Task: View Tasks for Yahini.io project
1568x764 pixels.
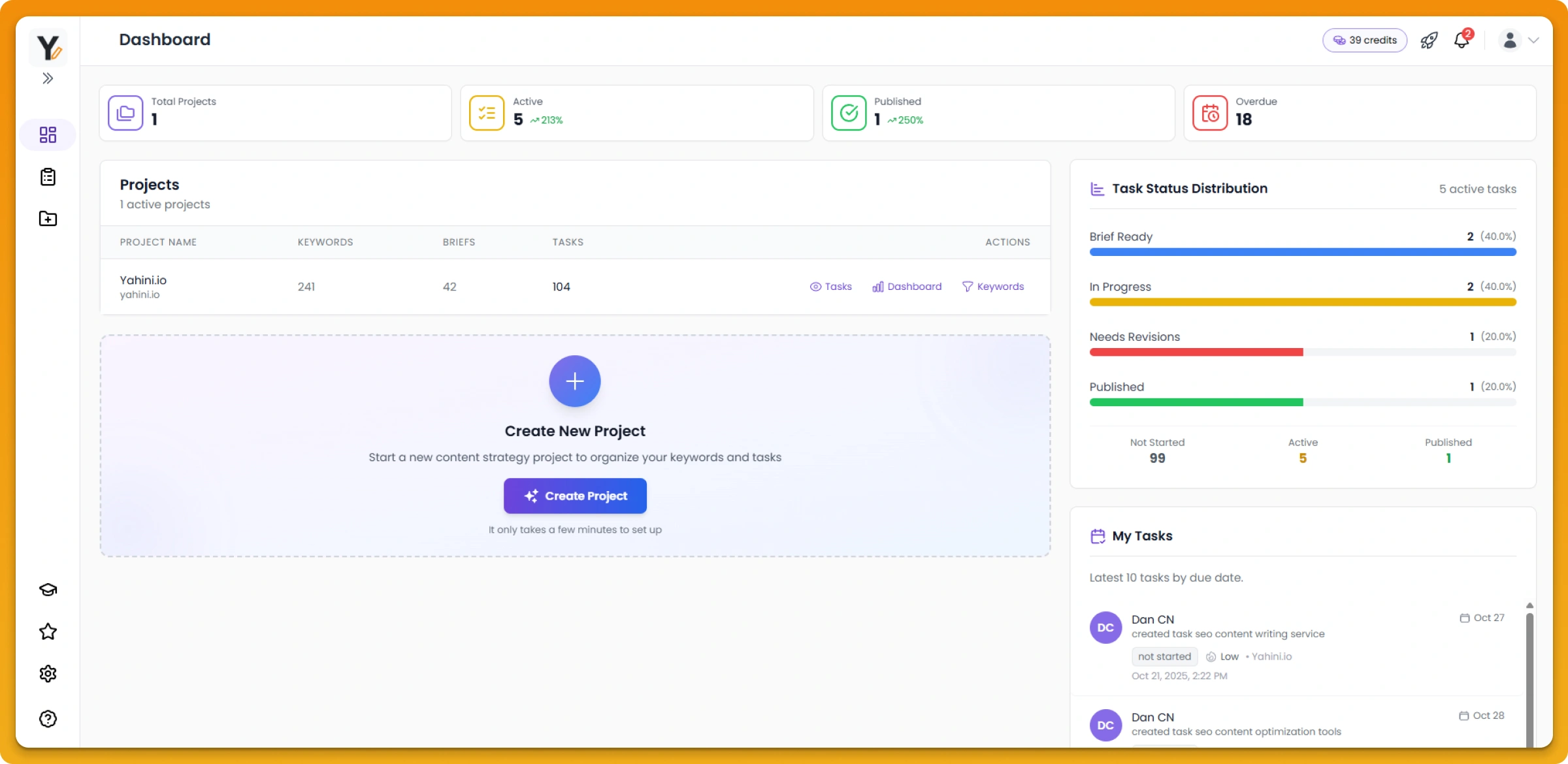Action: point(831,287)
